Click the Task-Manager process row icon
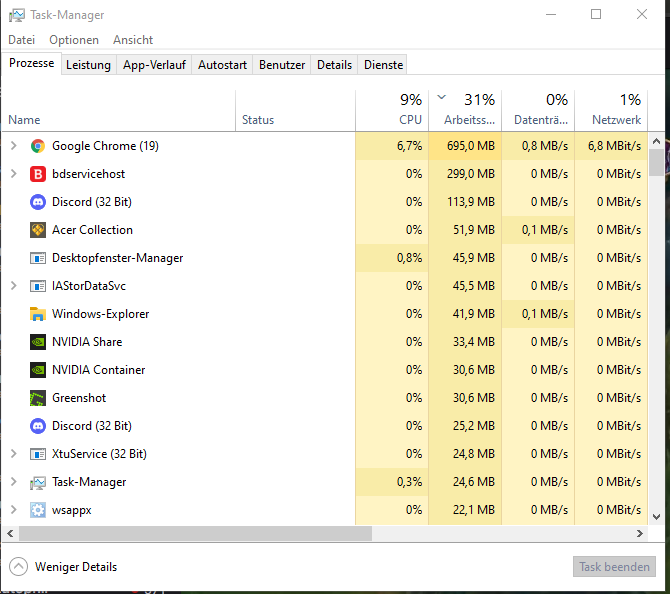 pyautogui.click(x=38, y=482)
